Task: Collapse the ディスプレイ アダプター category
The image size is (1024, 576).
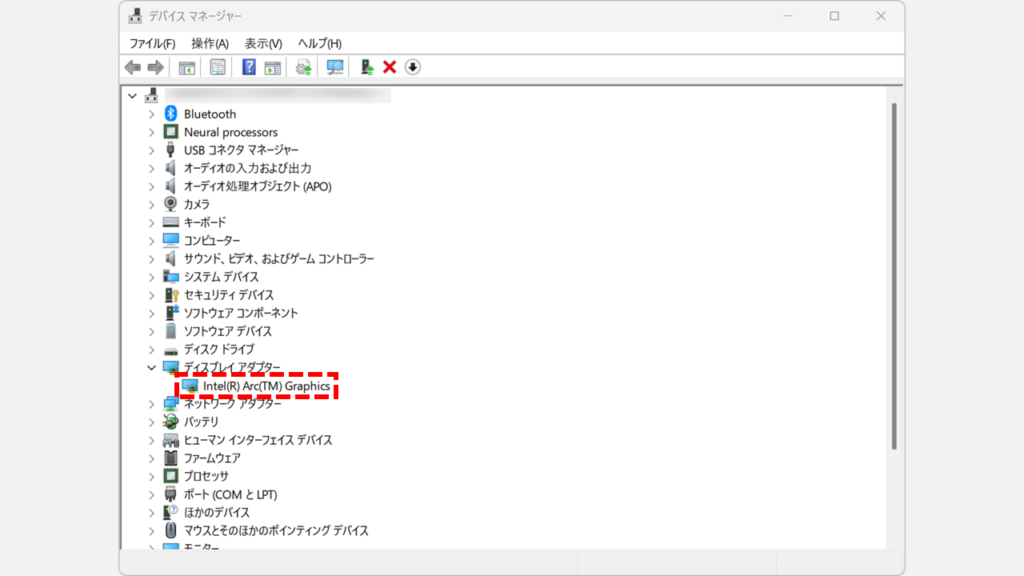Action: [151, 368]
